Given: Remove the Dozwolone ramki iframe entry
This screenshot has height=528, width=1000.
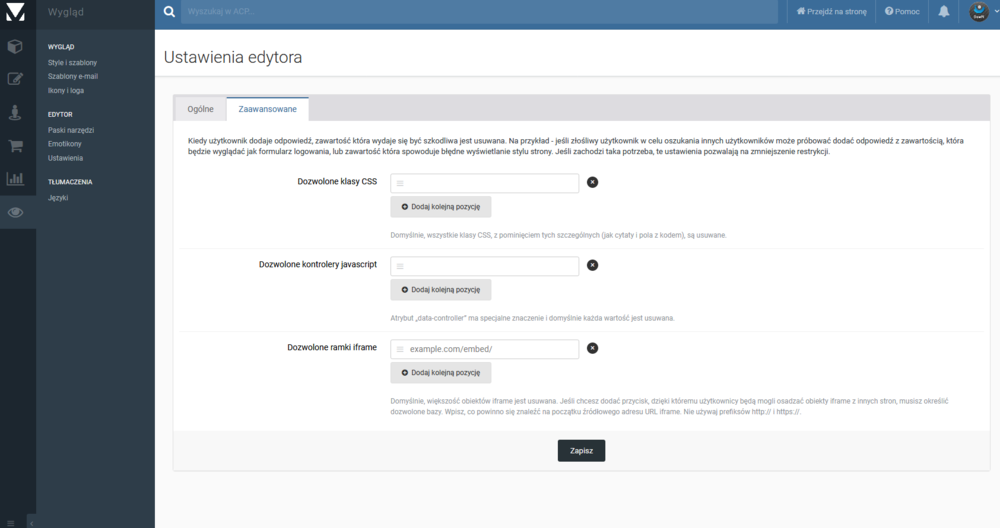Looking at the screenshot, I should [592, 348].
